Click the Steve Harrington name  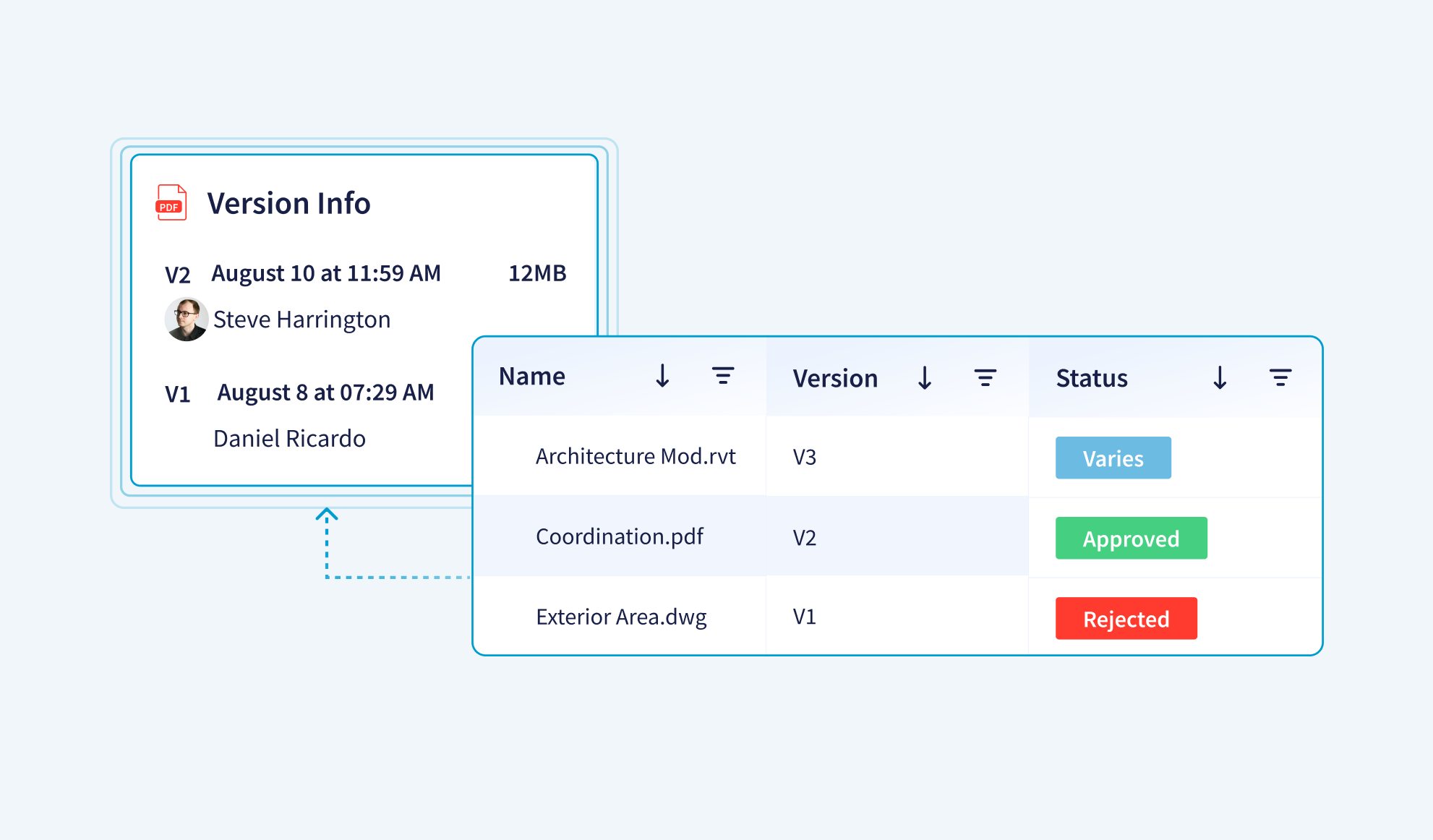point(301,320)
